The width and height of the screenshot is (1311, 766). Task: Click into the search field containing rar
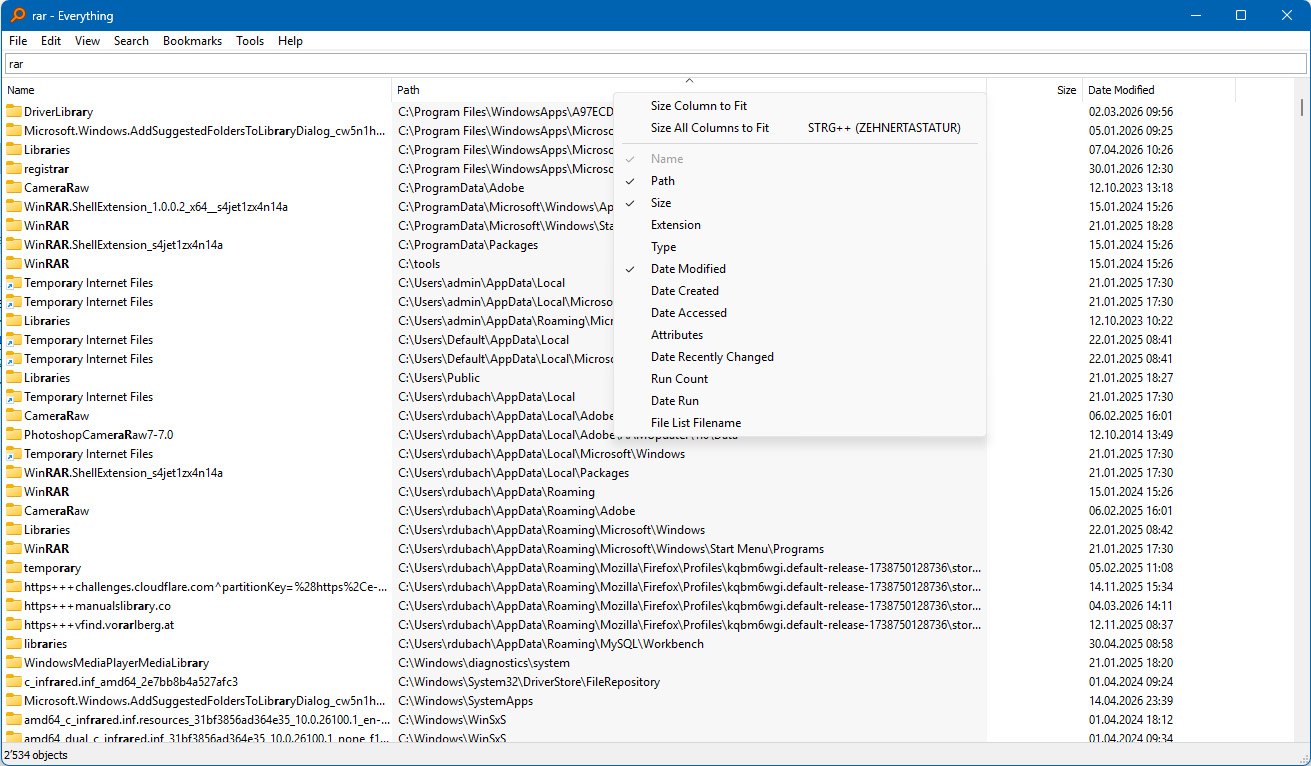click(655, 64)
